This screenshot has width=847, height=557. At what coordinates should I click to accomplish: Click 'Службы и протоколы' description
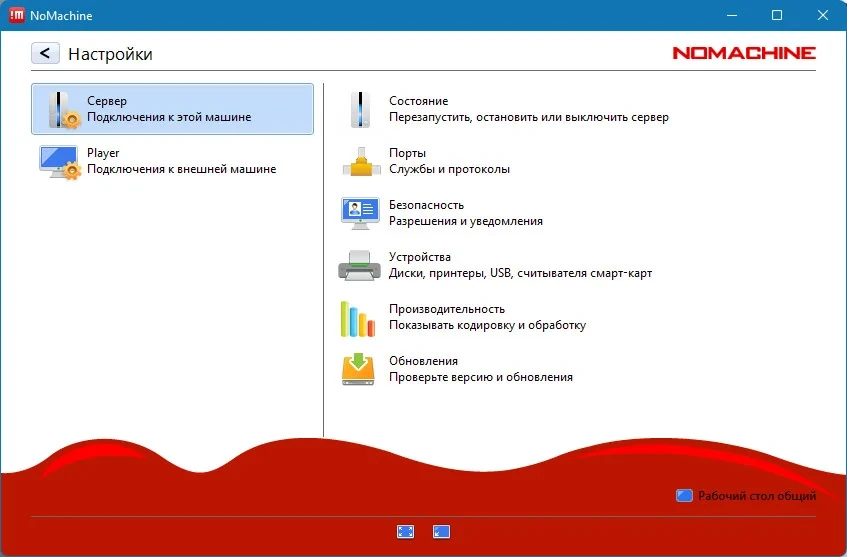(449, 169)
